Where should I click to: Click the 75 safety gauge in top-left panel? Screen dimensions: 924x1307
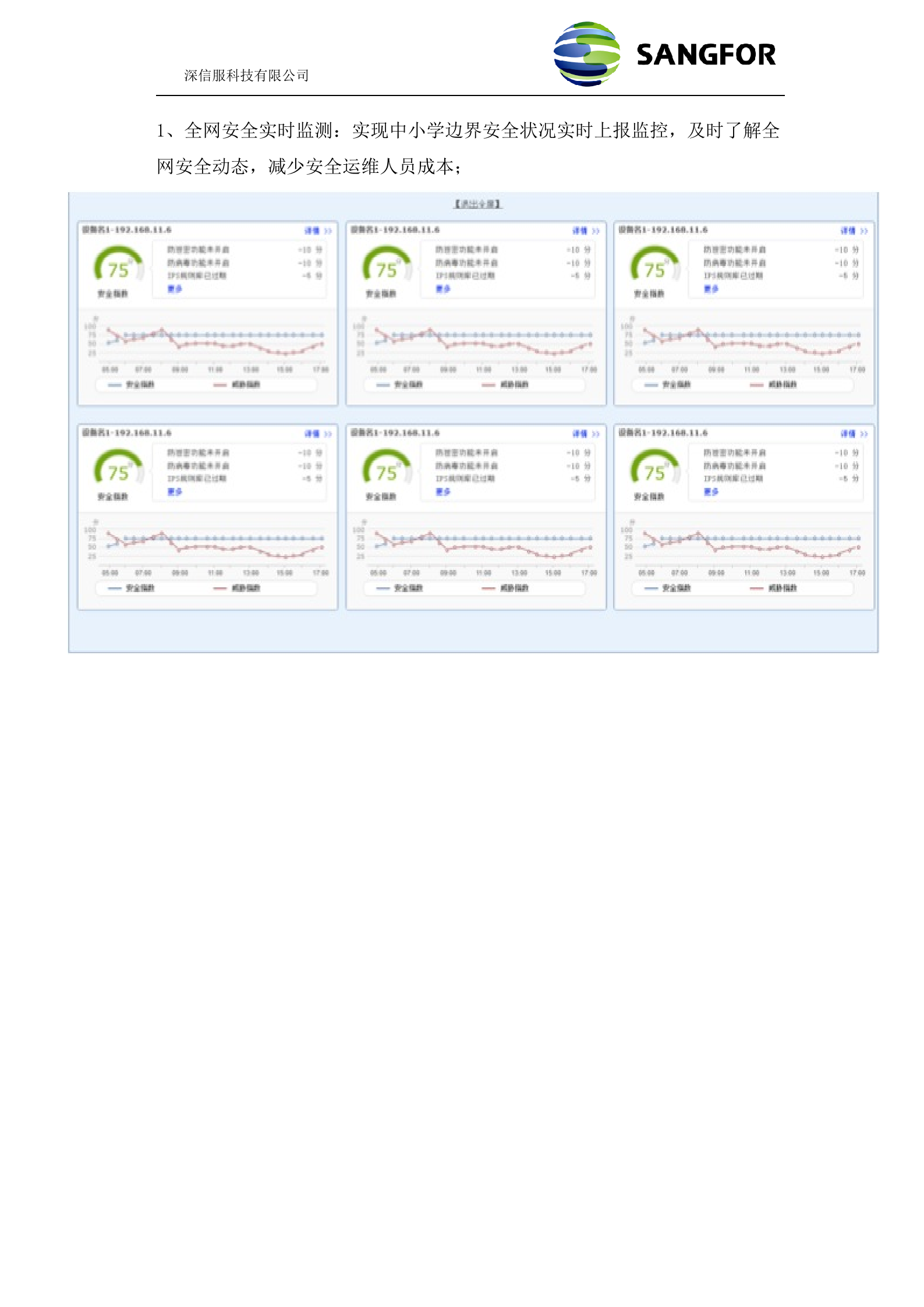pos(118,268)
